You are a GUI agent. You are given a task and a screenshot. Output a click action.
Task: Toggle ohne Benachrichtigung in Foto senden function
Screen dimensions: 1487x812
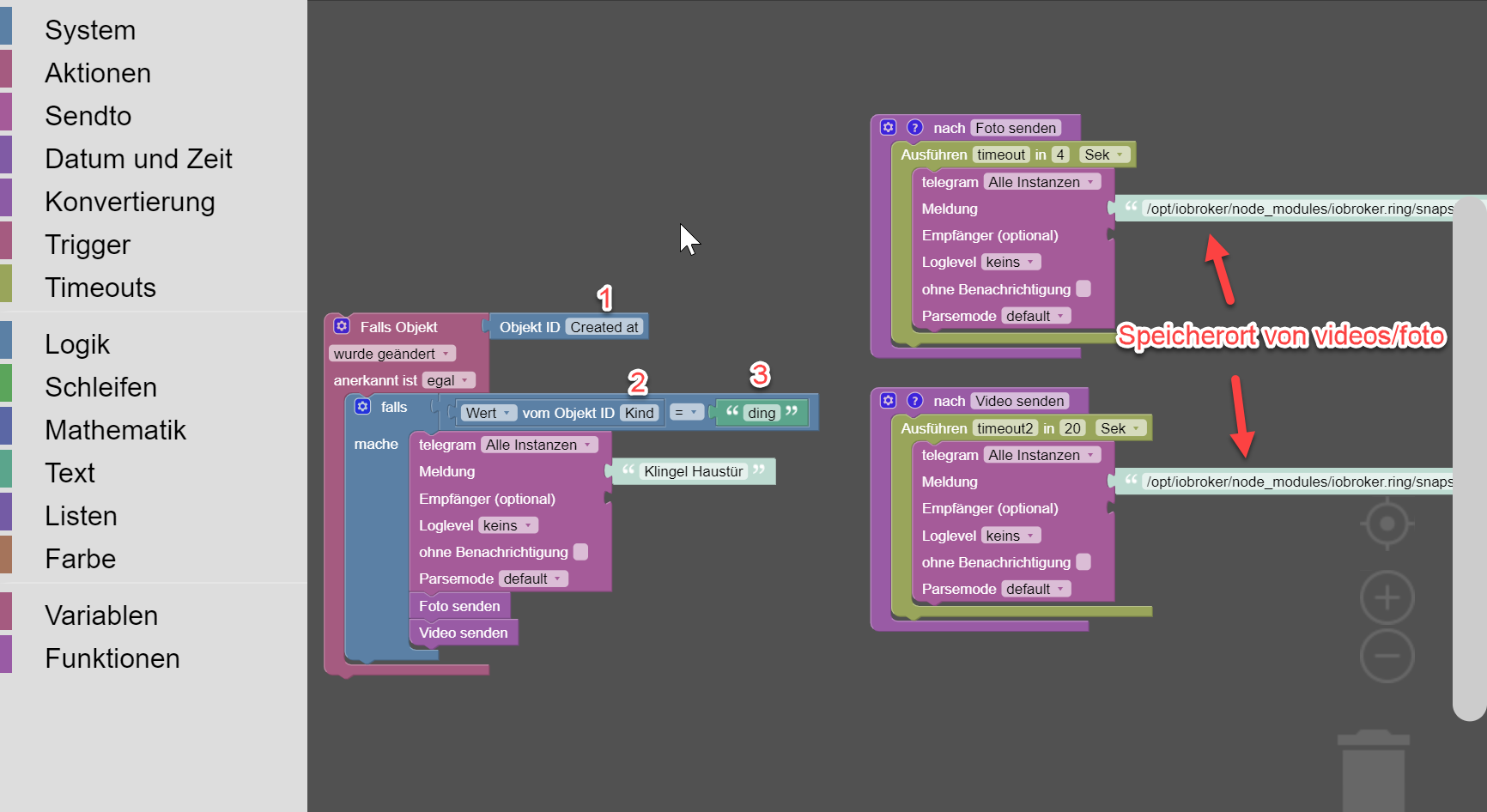tap(1083, 288)
